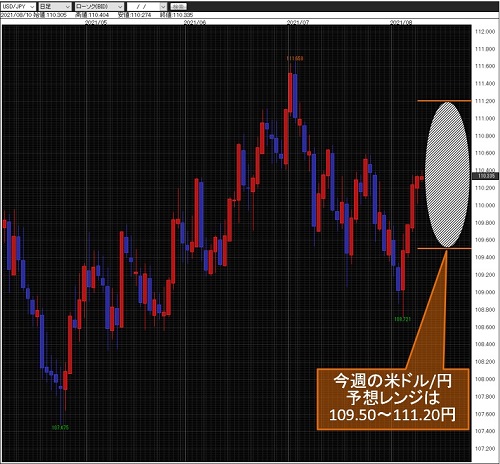Open the USD/JPY currency pair dropdown

point(18,6)
